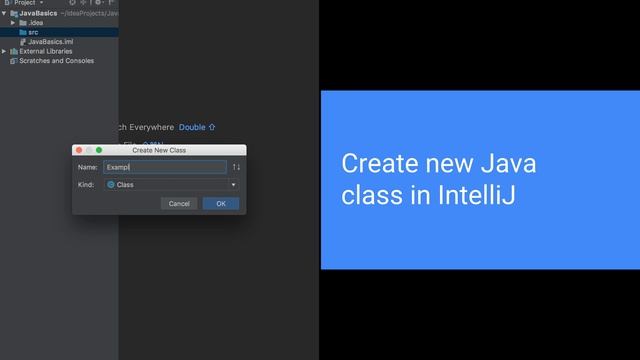Select the JavaBasics project root node
This screenshot has width=640, height=360.
pos(38,13)
